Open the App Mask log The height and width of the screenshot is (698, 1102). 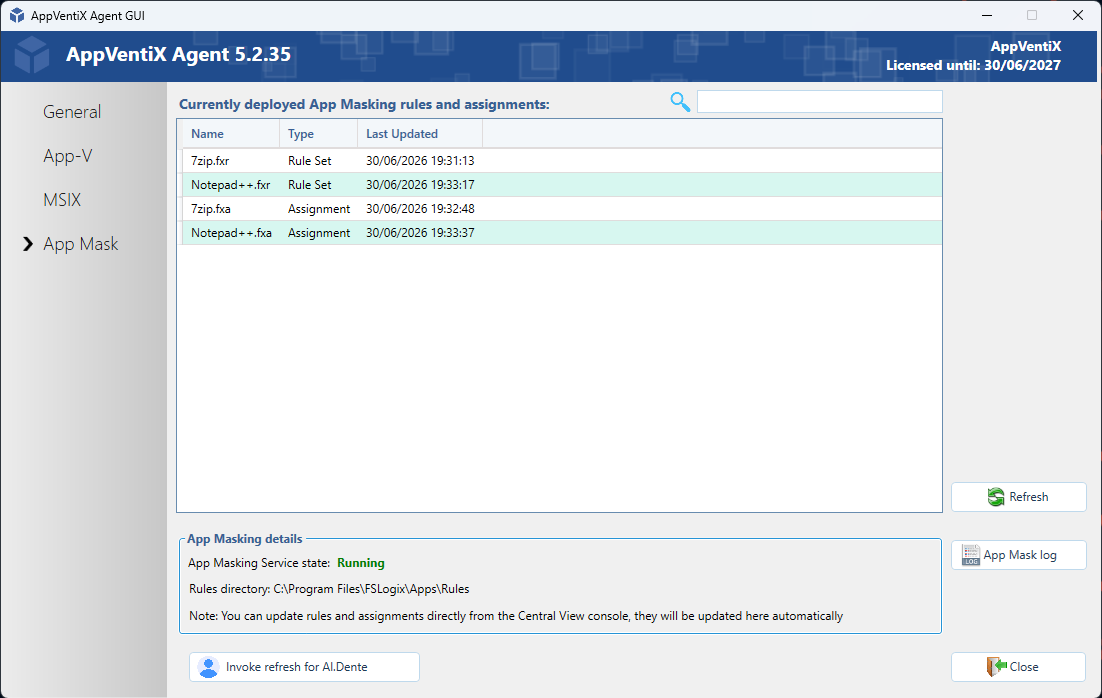(1018, 555)
